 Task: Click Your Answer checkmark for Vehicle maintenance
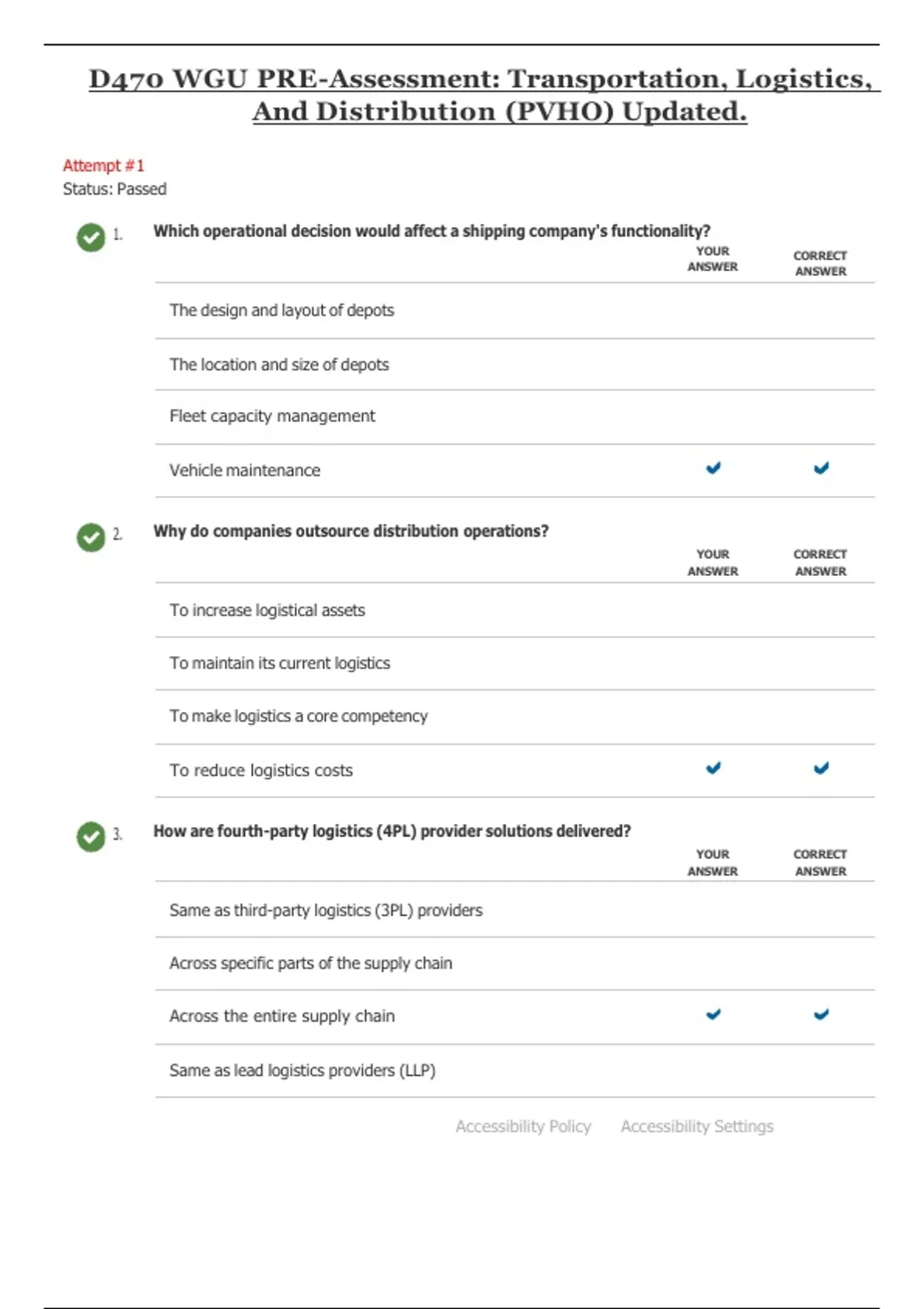click(x=713, y=468)
